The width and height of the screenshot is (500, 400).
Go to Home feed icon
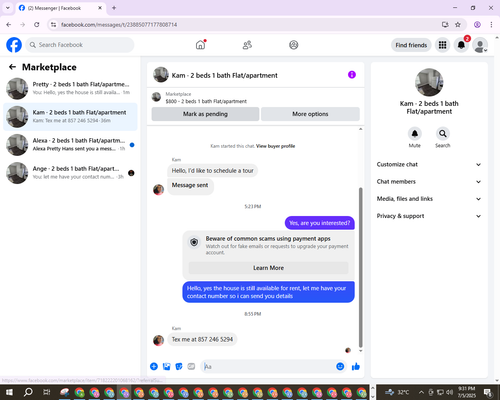click(x=200, y=45)
